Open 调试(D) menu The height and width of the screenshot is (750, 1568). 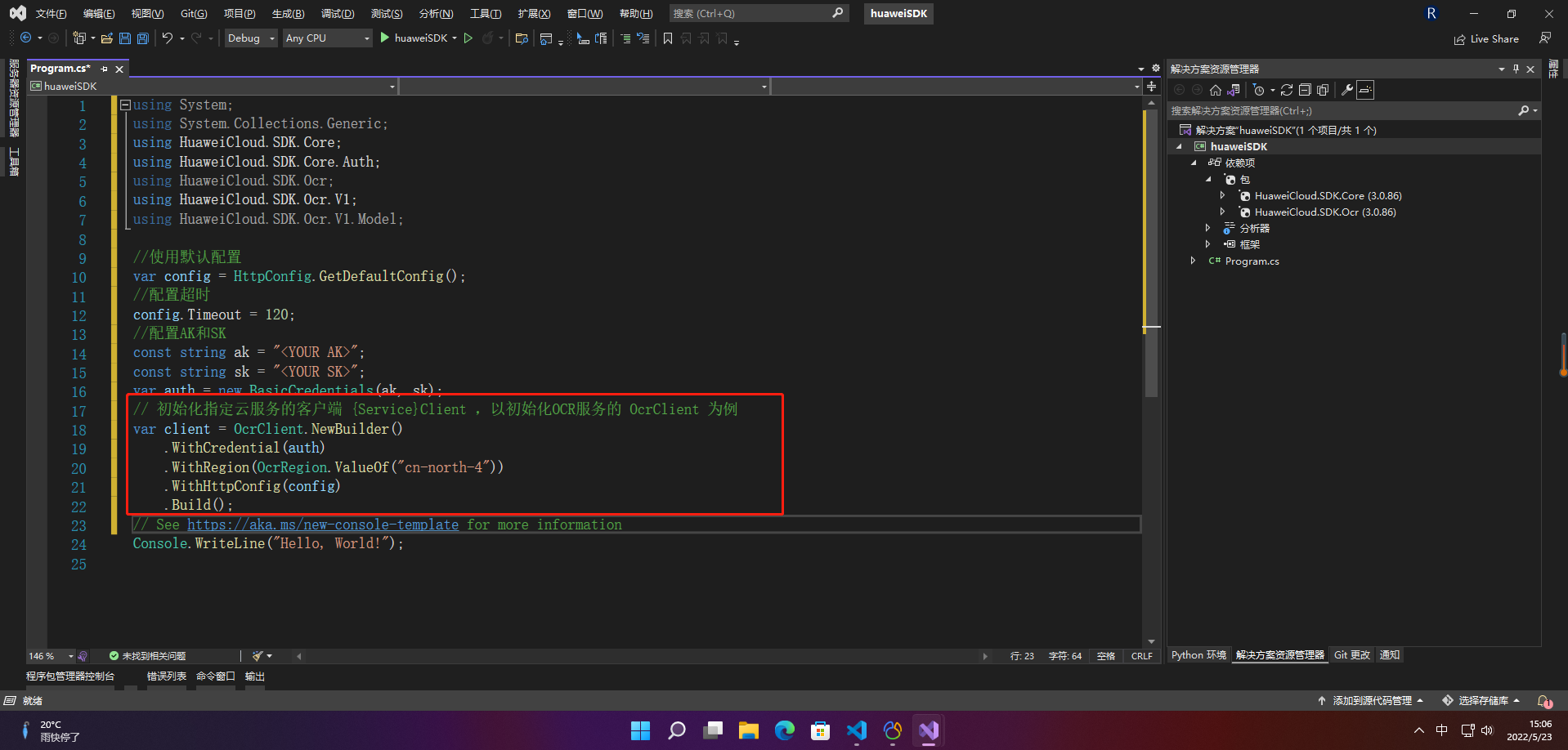[338, 13]
